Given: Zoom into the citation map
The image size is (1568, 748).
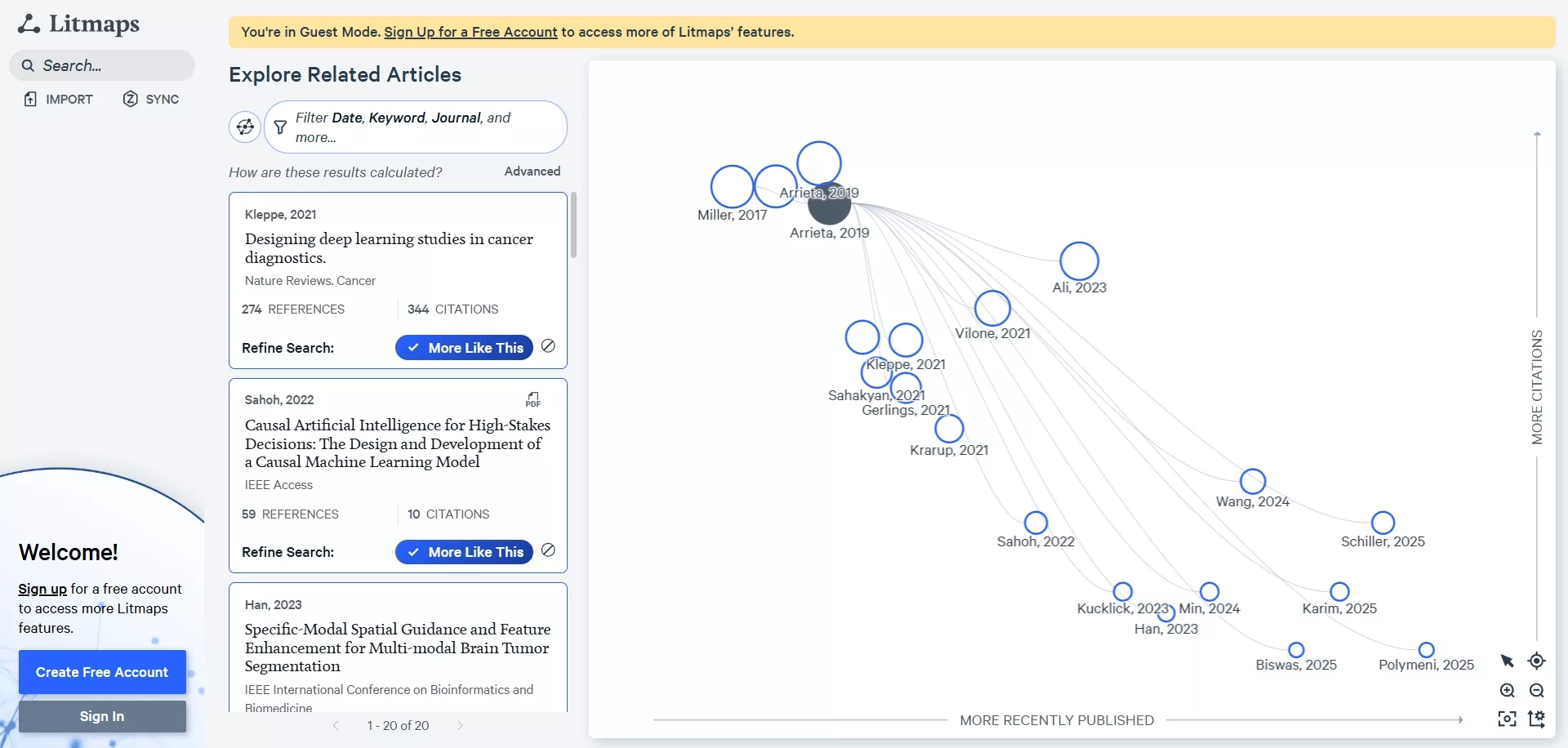Looking at the screenshot, I should [x=1508, y=691].
